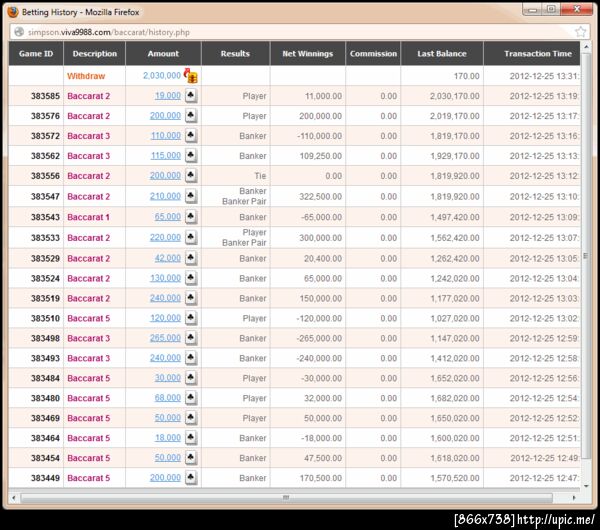Screen dimensions: 600x530
Task: Click the card icon for game 383454
Action: (191, 457)
